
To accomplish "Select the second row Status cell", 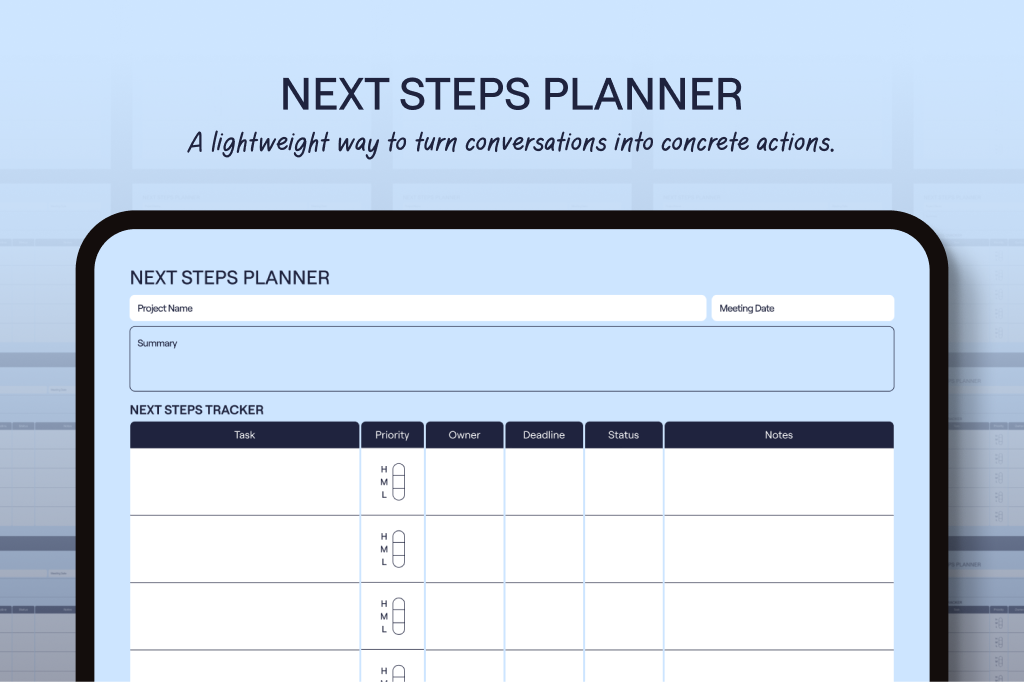I will 623,549.
